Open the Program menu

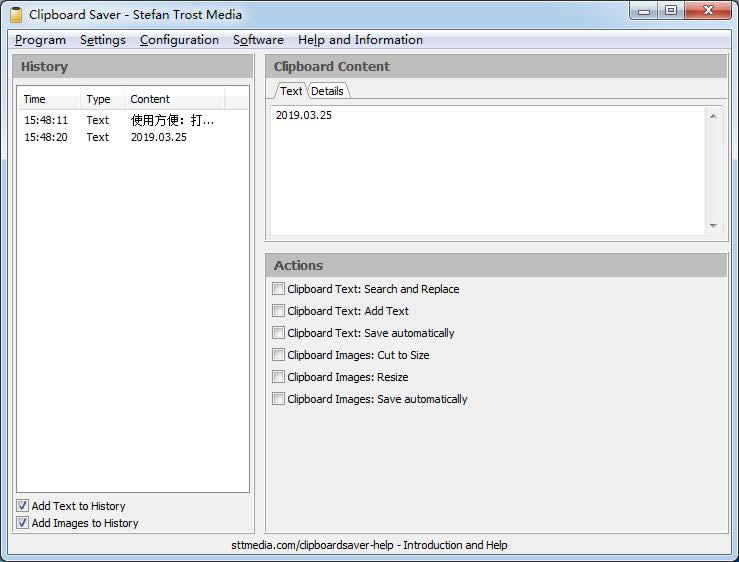click(41, 40)
